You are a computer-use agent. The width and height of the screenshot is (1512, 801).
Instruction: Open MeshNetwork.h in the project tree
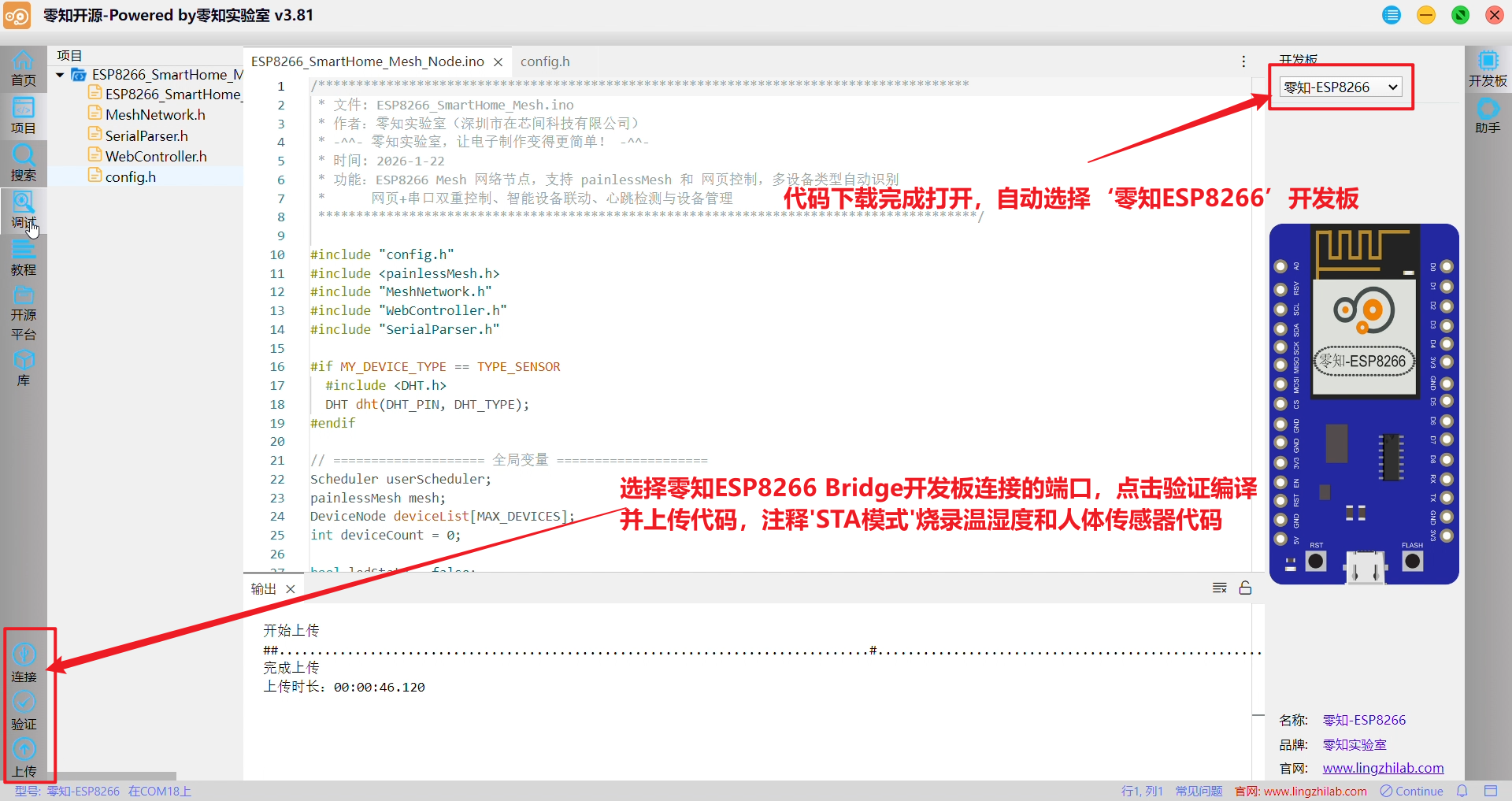(155, 115)
